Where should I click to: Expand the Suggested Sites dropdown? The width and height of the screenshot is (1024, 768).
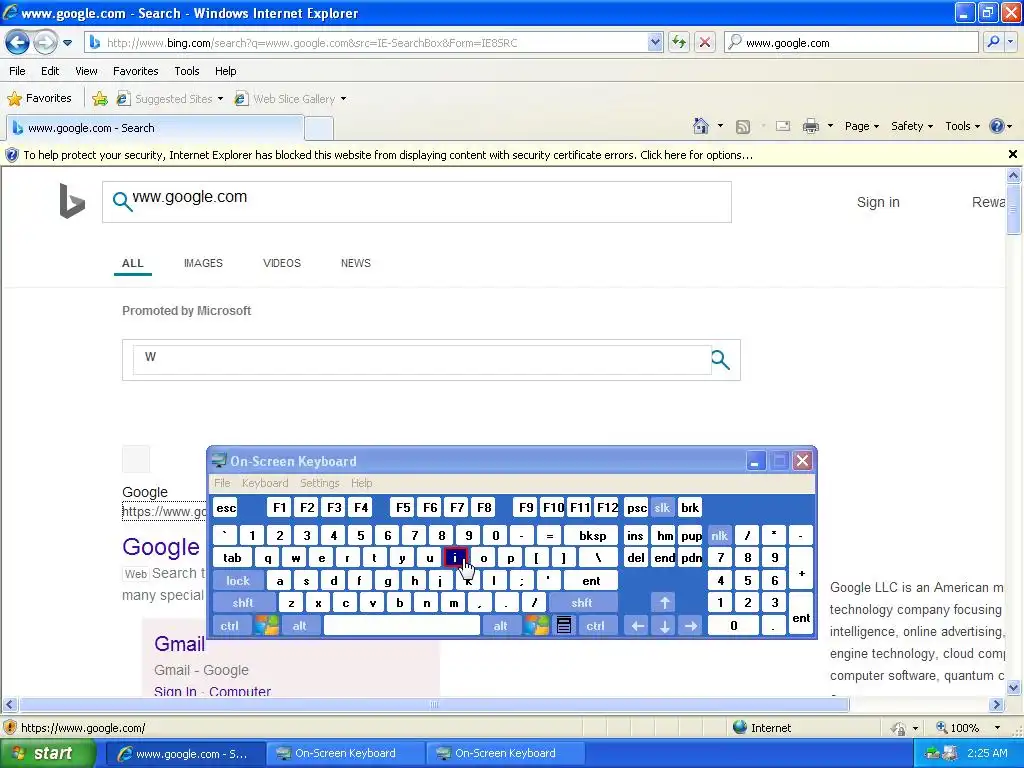coord(220,99)
